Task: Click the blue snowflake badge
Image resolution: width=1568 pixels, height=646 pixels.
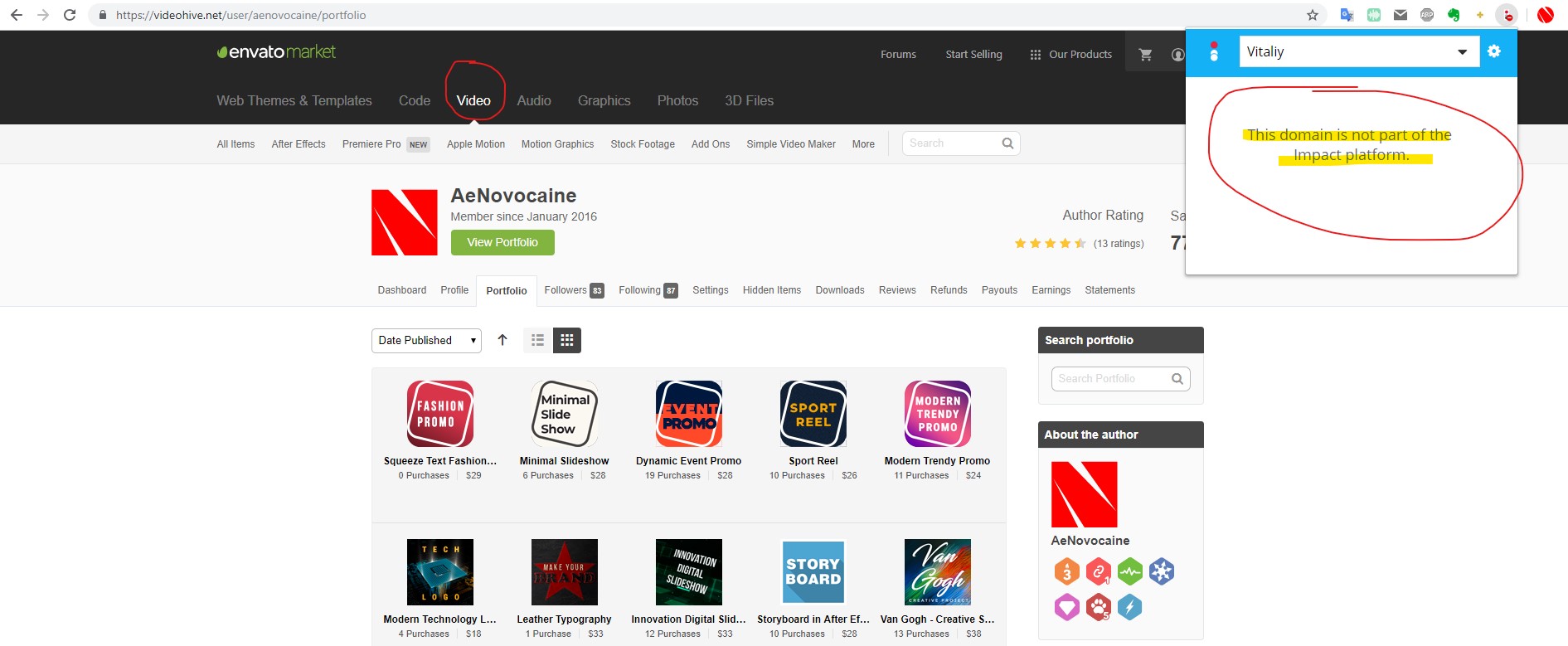Action: click(1162, 571)
